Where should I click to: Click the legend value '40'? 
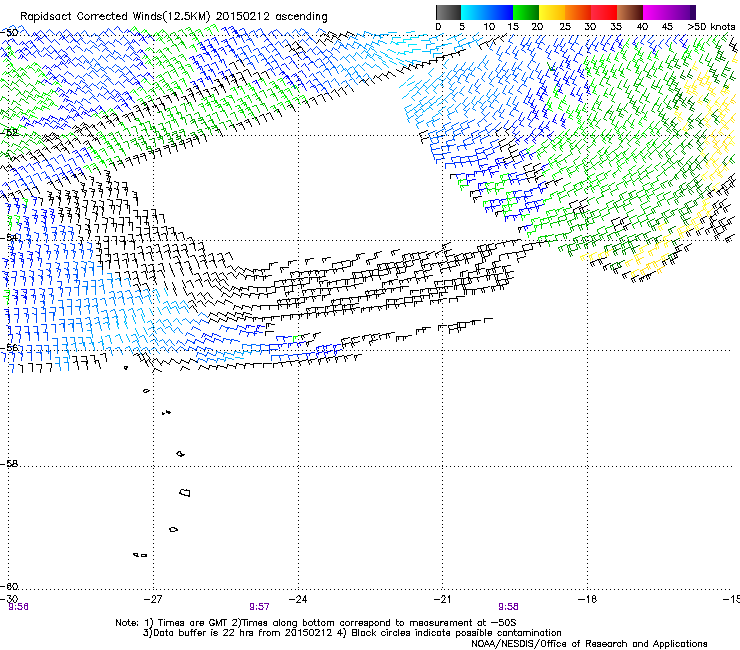click(642, 27)
